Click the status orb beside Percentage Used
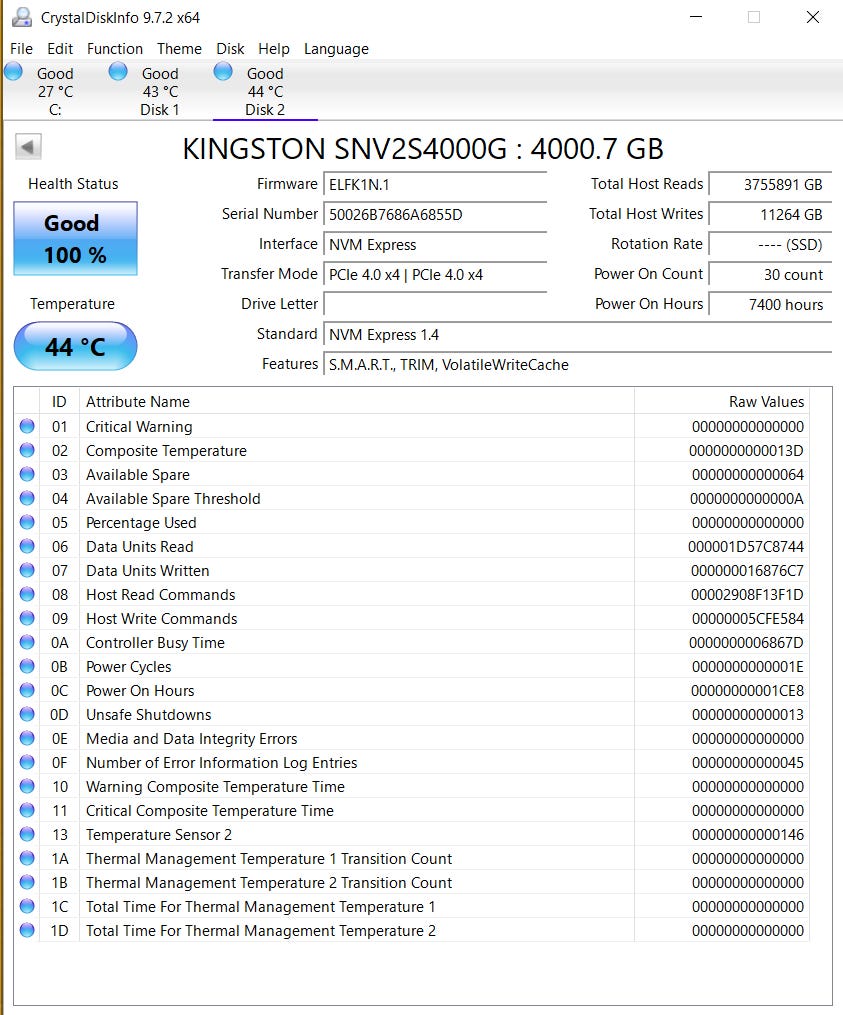843x1015 pixels. (x=26, y=523)
